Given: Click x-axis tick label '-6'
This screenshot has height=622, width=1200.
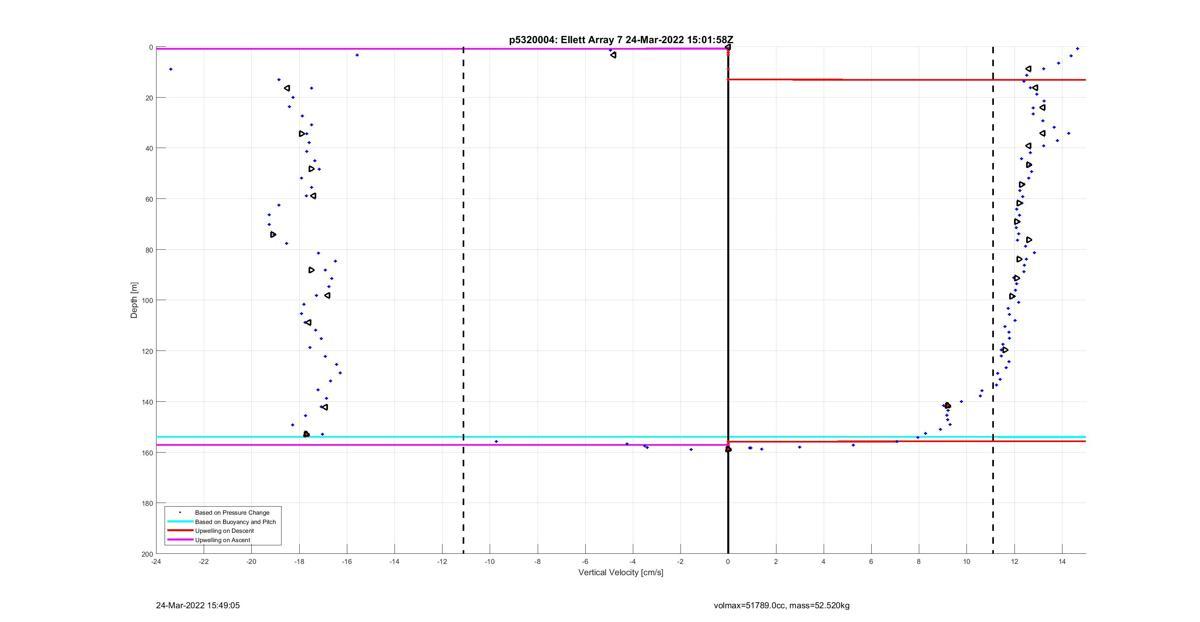Looking at the screenshot, I should point(585,562).
